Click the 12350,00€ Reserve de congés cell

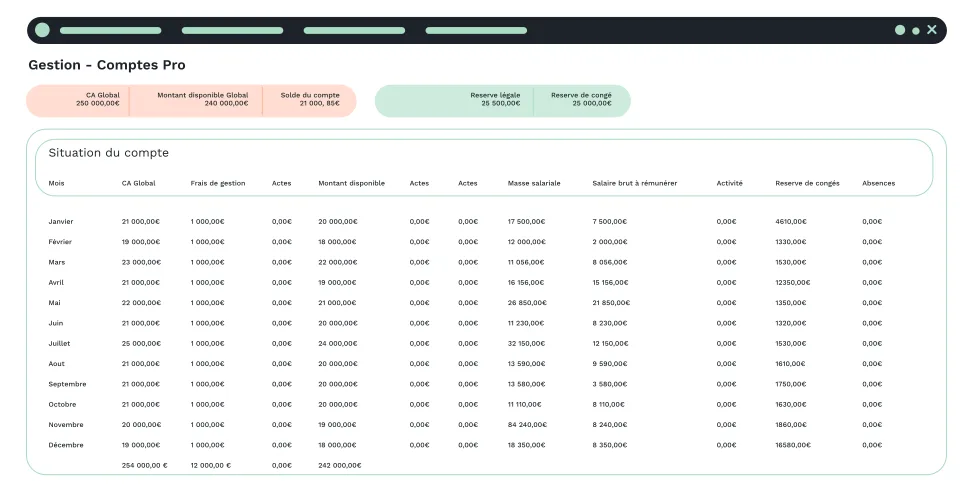(793, 283)
